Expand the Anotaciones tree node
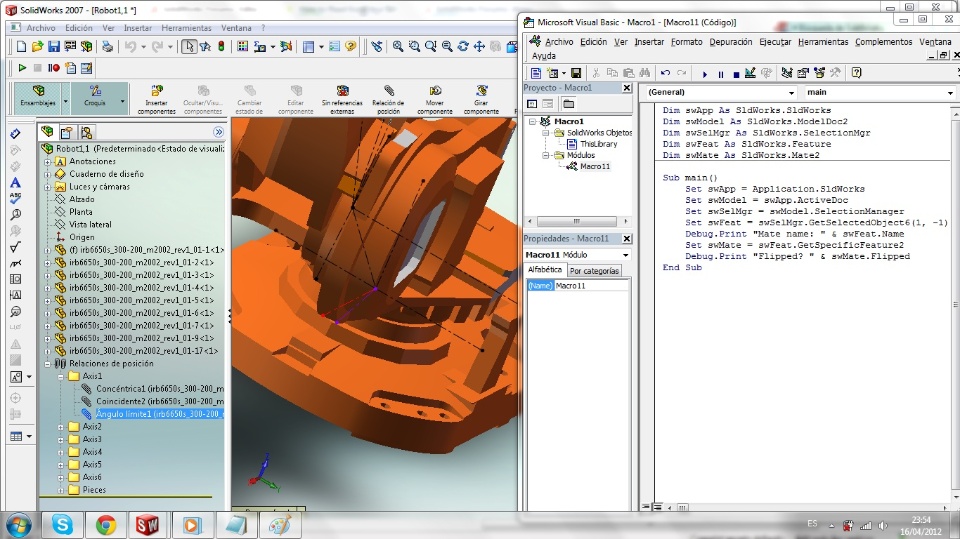The height and width of the screenshot is (539, 960). [47, 162]
